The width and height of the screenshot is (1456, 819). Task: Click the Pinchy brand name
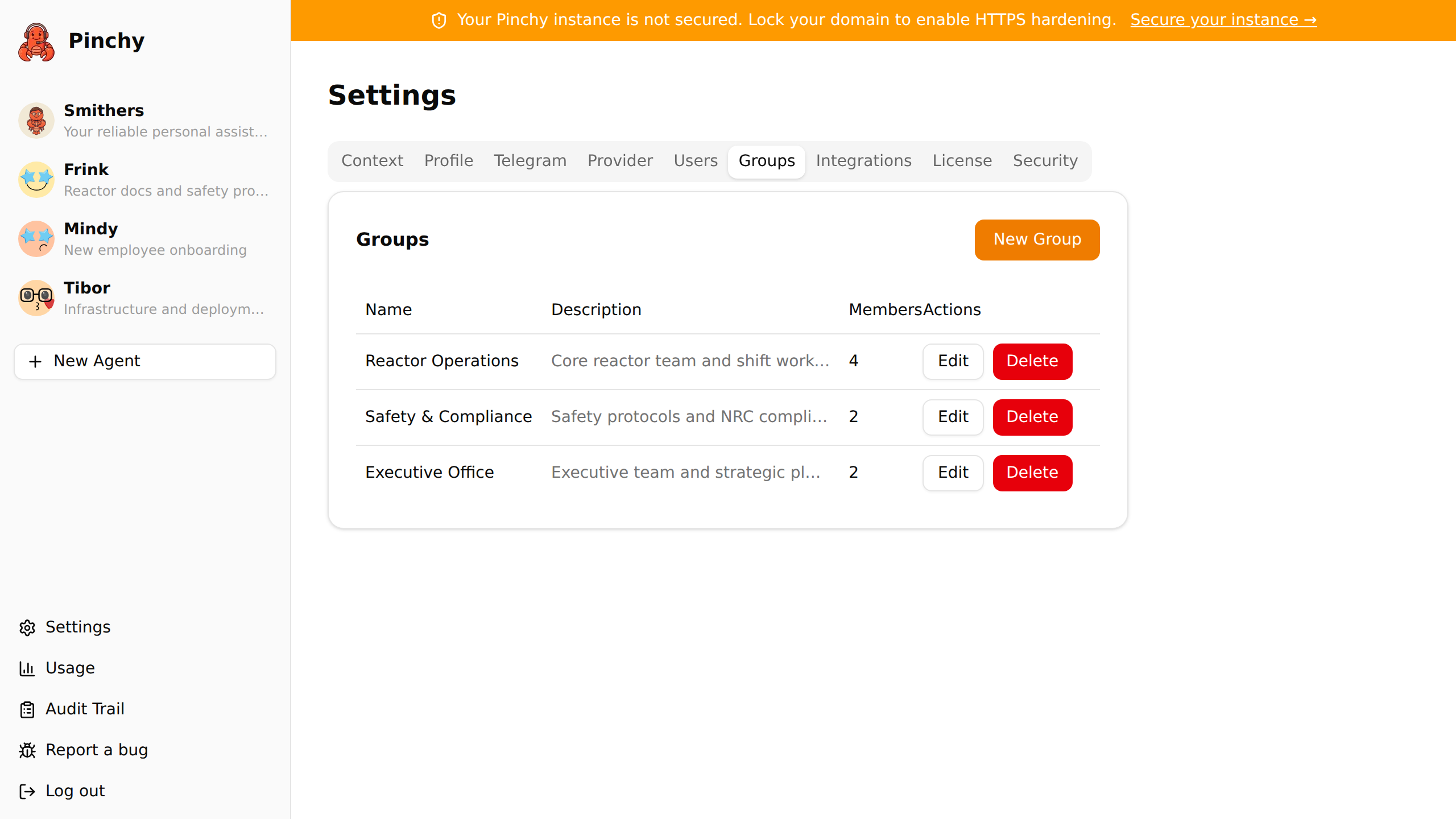[x=106, y=41]
